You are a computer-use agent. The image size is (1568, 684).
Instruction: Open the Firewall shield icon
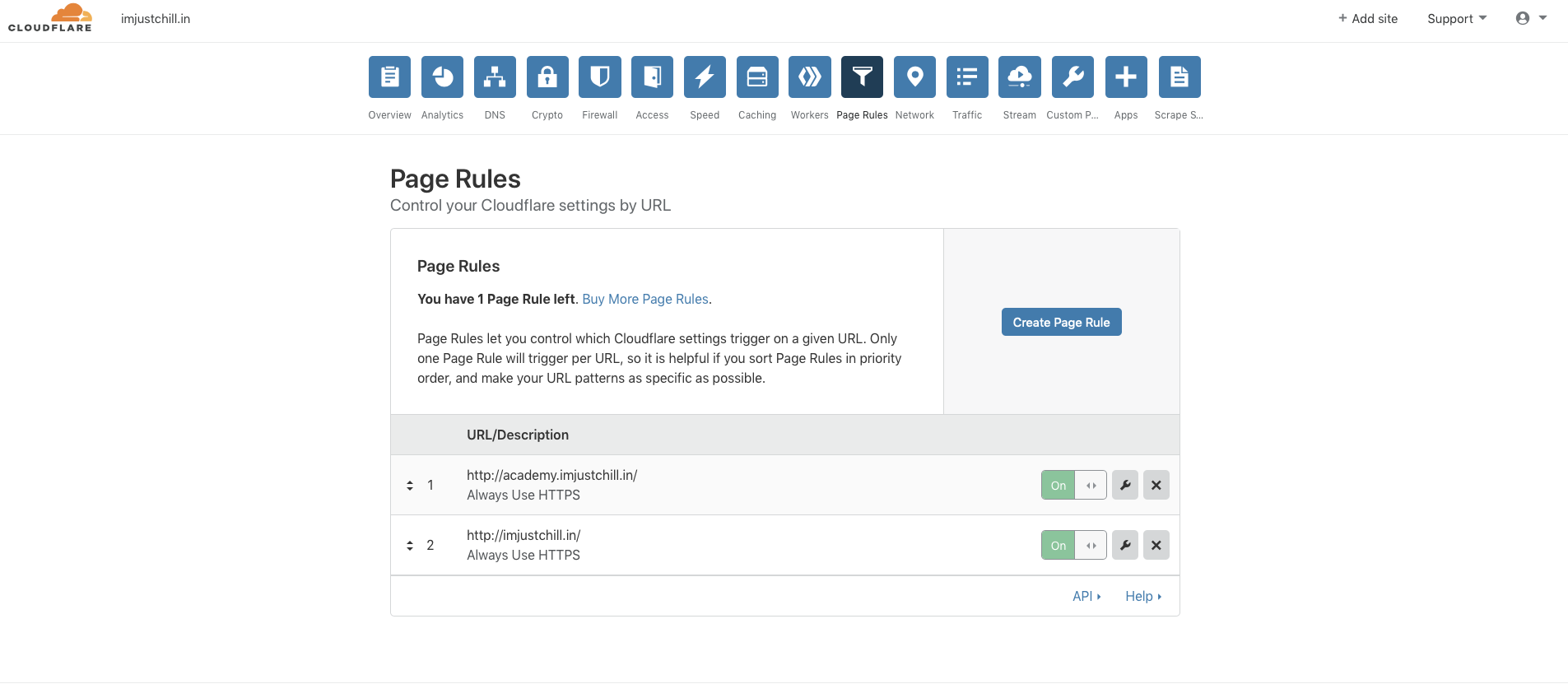[x=599, y=77]
